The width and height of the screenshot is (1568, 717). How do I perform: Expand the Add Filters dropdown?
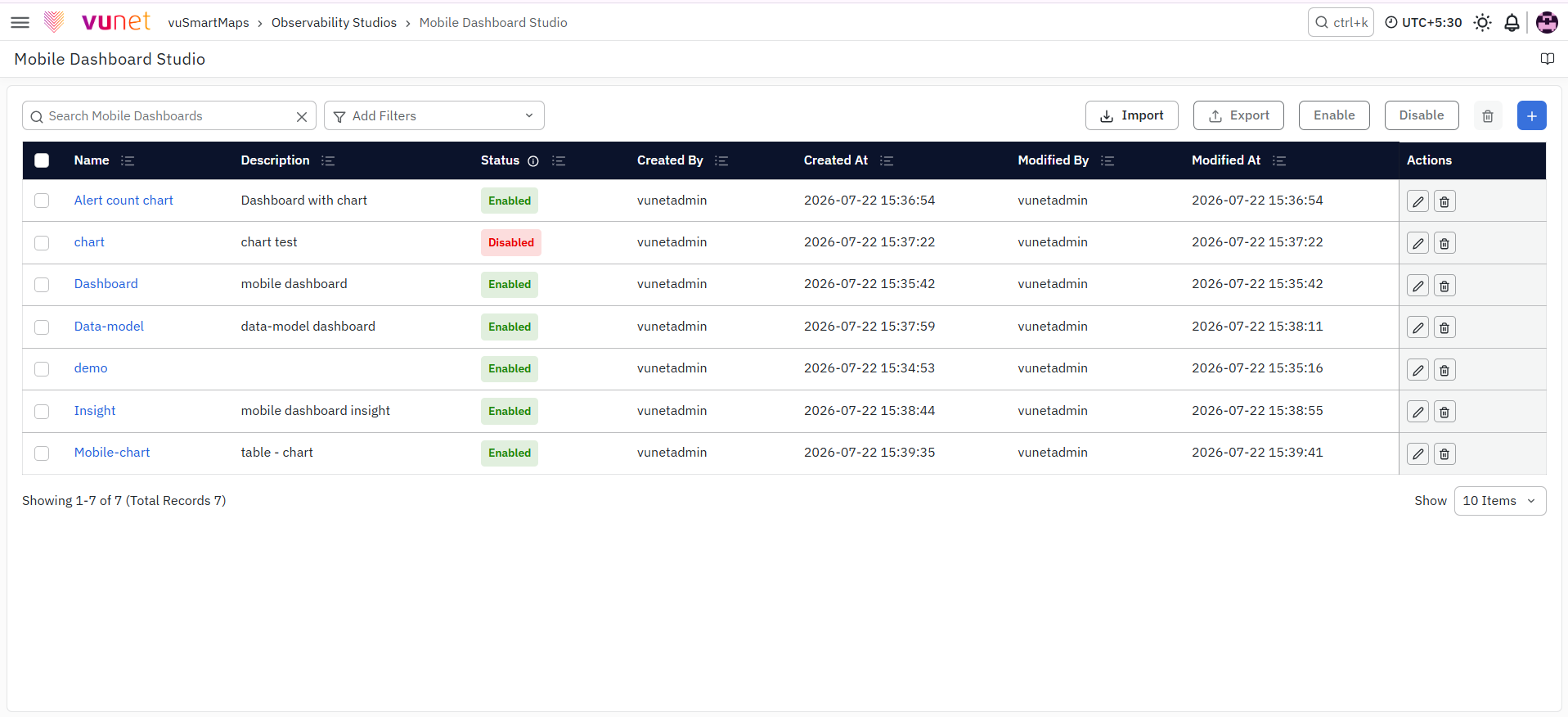click(434, 115)
